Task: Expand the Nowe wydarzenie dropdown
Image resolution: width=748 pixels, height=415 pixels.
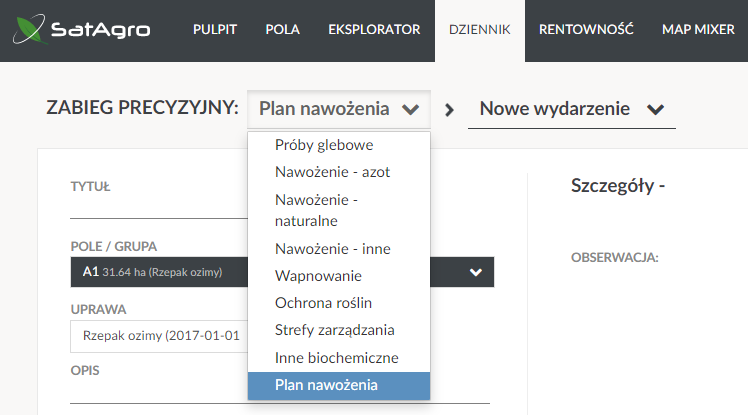Action: tap(571, 109)
